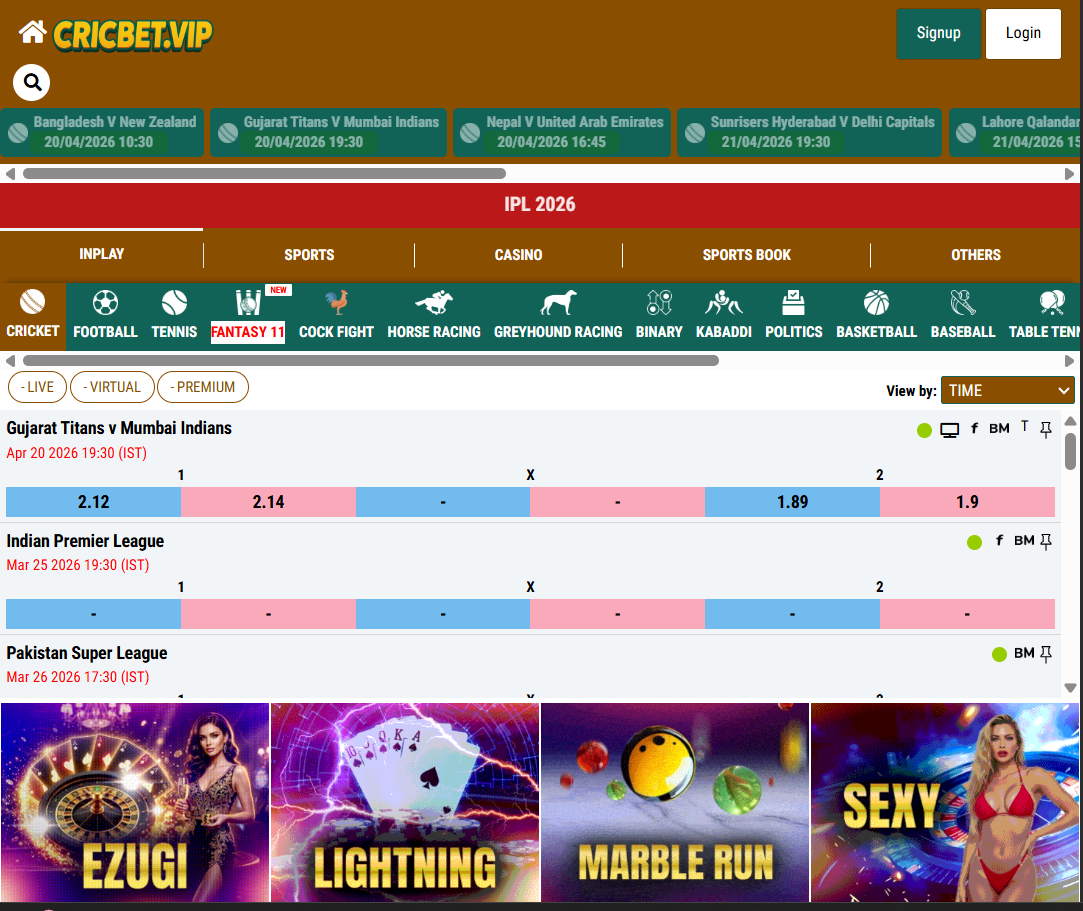The image size is (1083, 911).
Task: Toggle the VIRTUAL filter pill
Action: coord(112,387)
